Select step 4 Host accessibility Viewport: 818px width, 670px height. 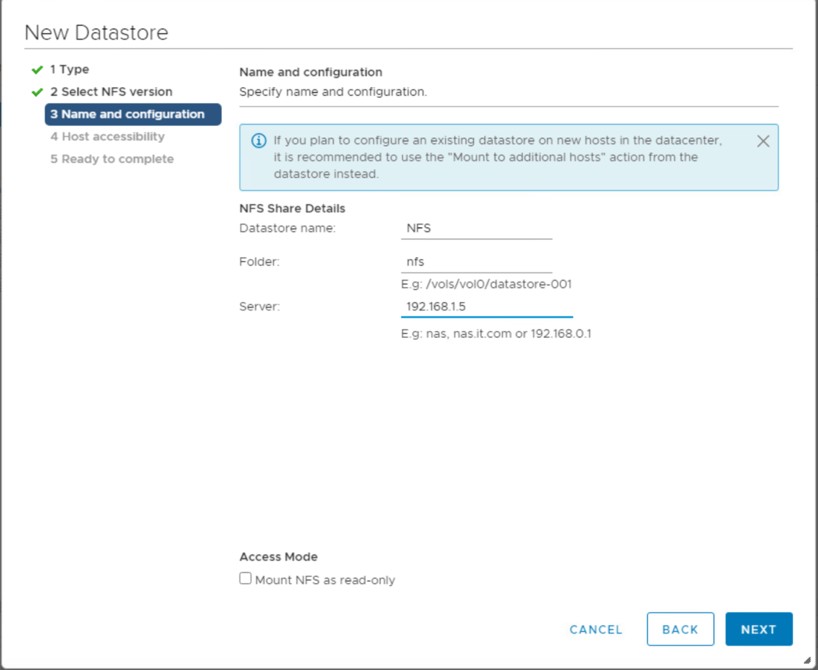(107, 137)
